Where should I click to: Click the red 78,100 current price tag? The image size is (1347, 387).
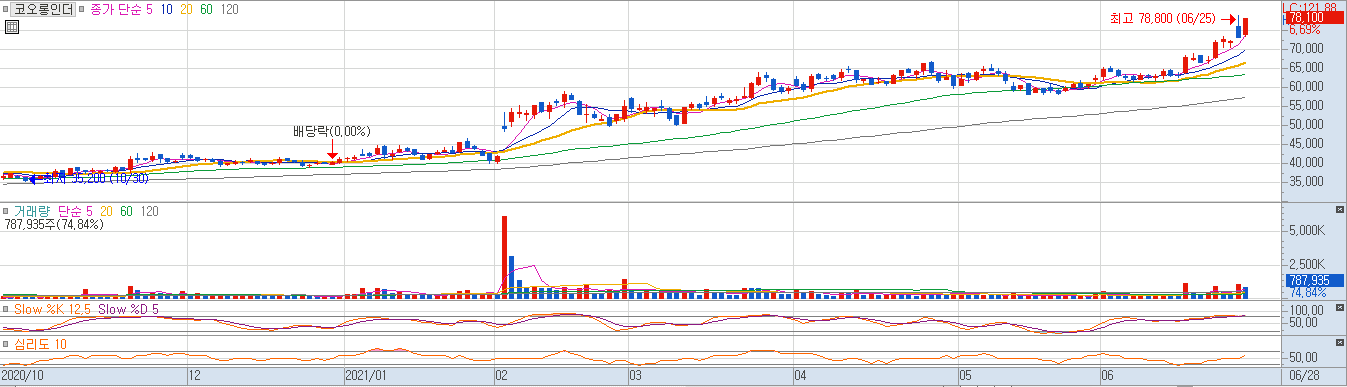(1314, 18)
